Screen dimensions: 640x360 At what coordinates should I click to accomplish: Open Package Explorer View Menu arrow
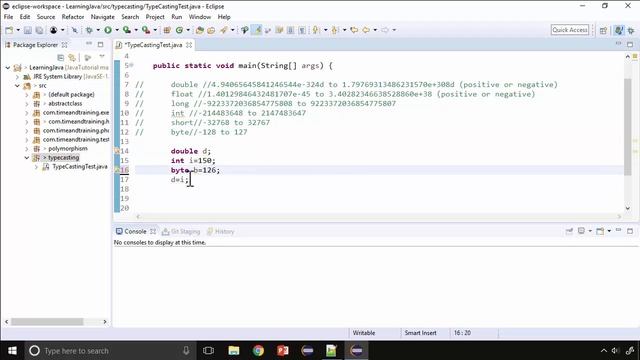point(102,57)
